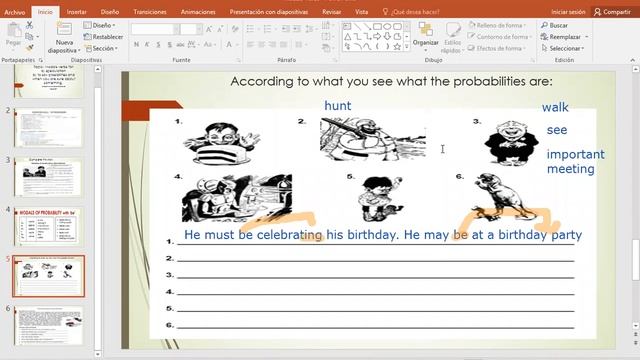The width and height of the screenshot is (640, 360).
Task: Select the curve line shape
Action: [x=367, y=47]
